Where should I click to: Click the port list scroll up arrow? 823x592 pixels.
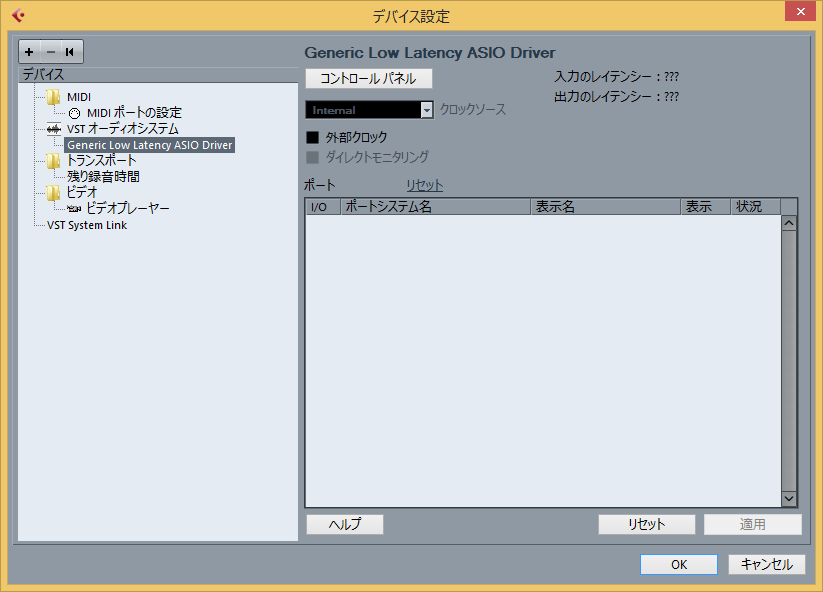[789, 224]
